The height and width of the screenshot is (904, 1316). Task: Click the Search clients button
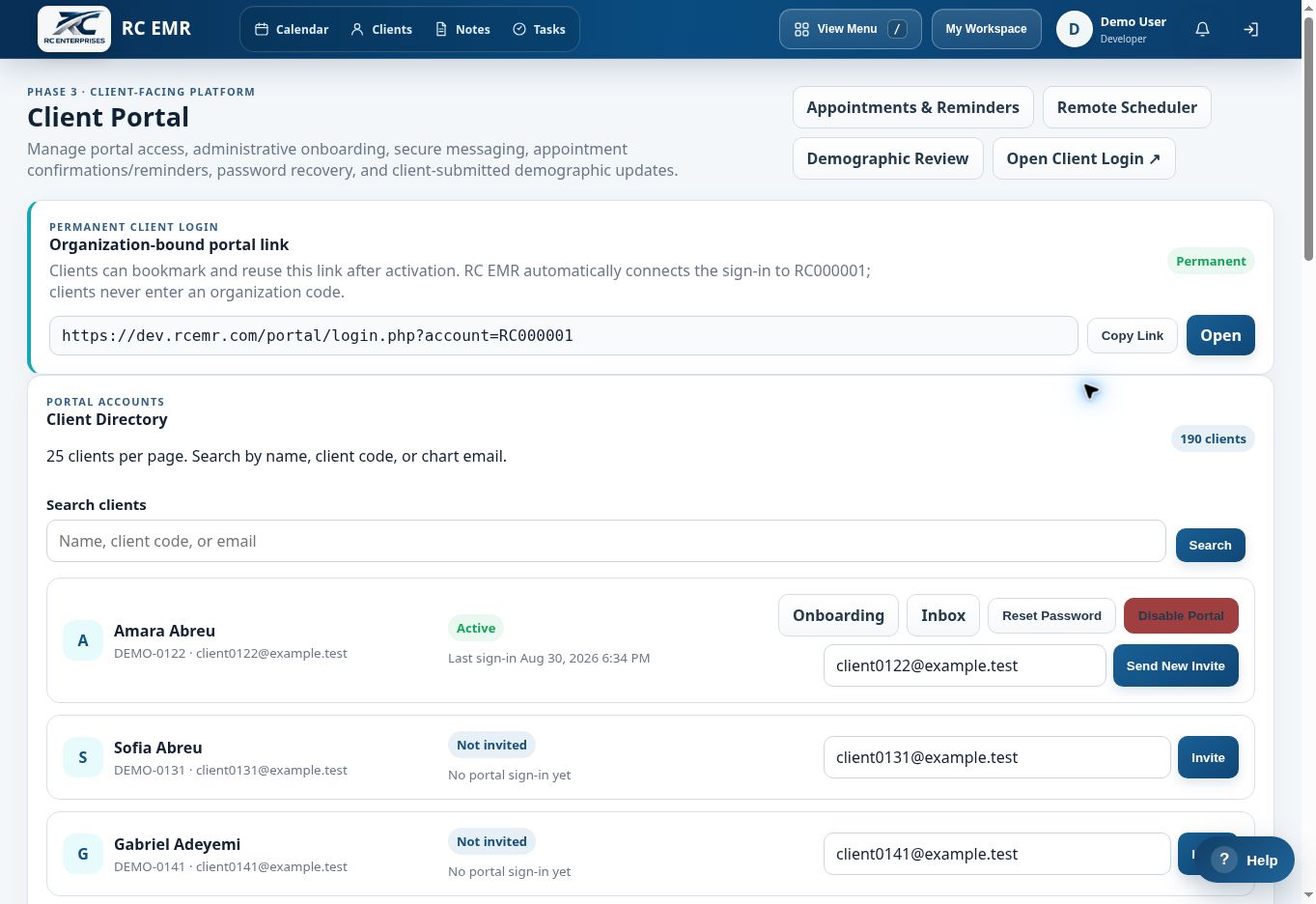[1210, 545]
